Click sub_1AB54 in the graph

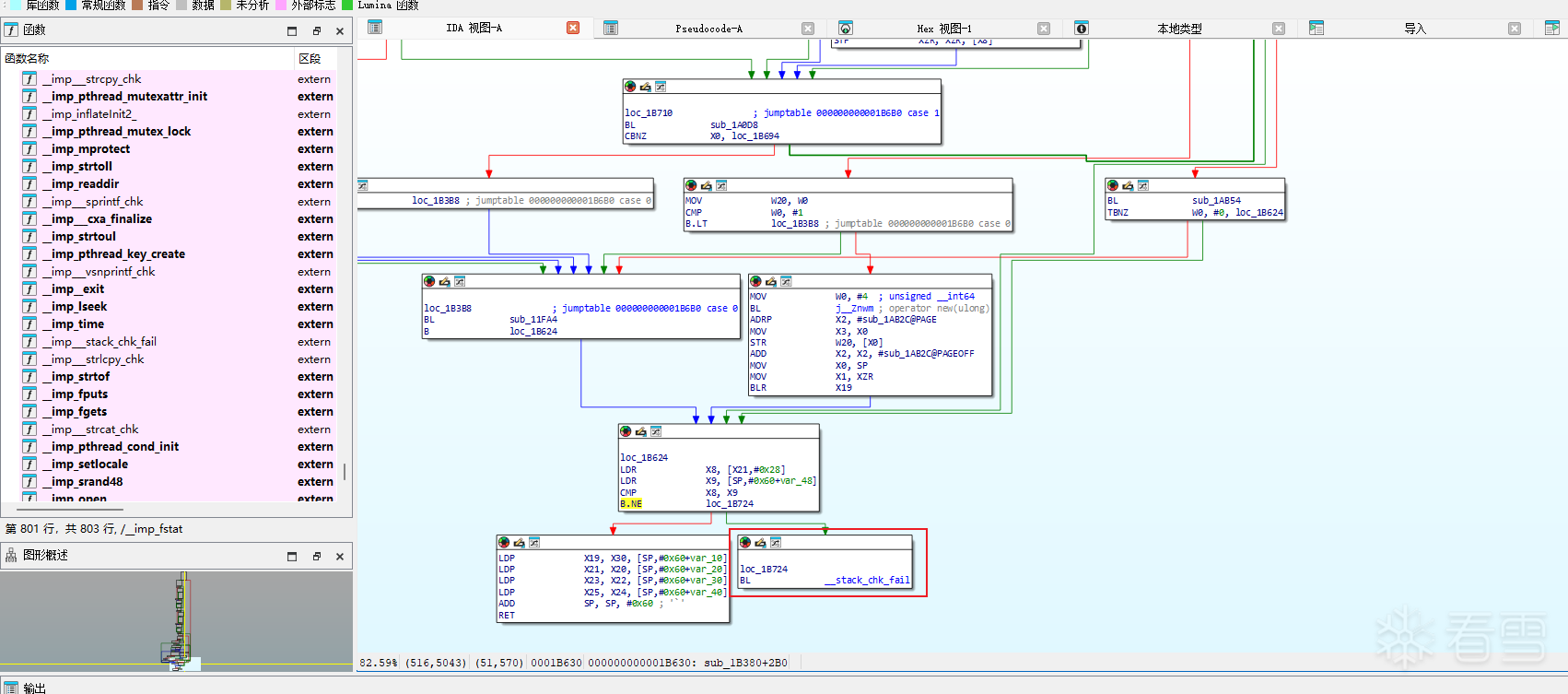tap(1216, 200)
